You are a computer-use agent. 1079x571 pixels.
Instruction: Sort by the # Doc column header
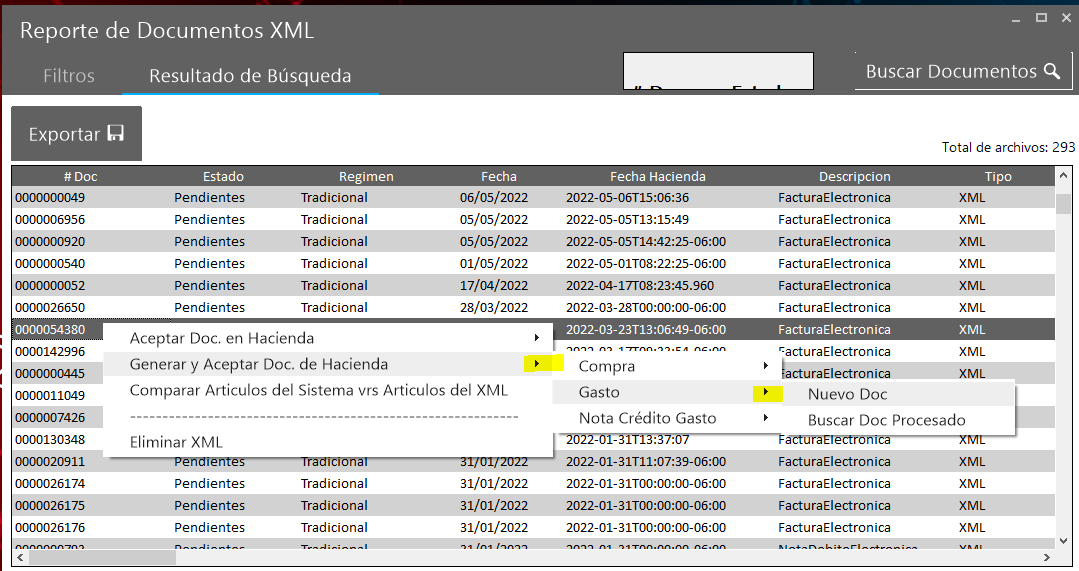pos(80,176)
